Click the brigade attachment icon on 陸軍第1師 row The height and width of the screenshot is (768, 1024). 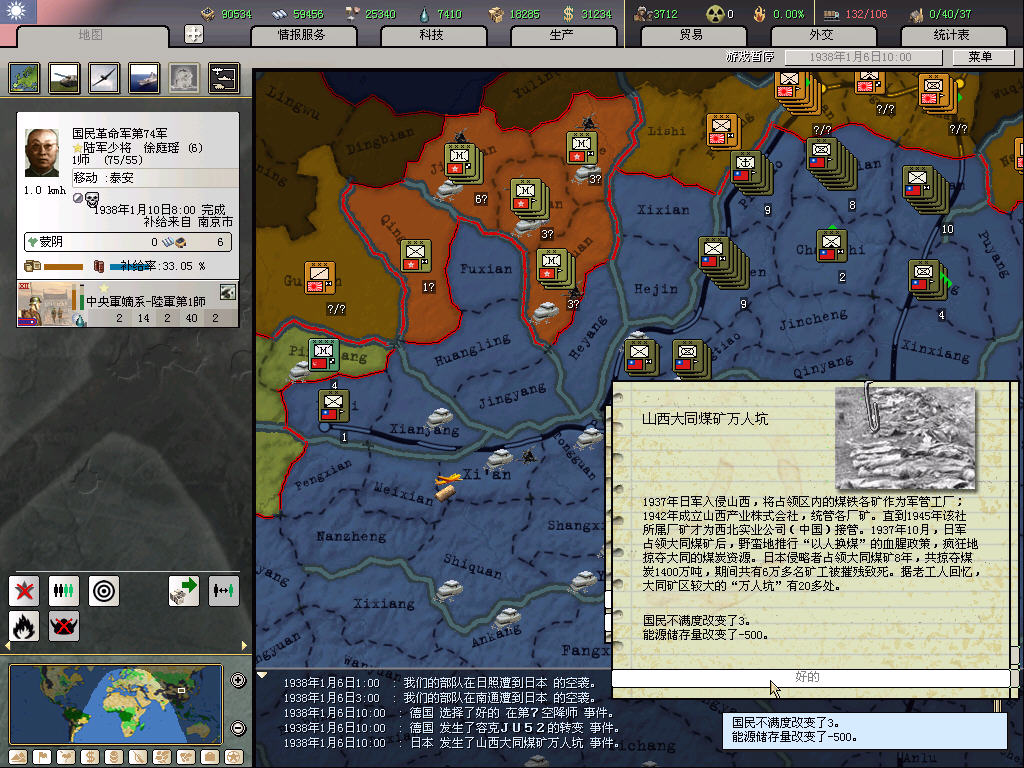point(228,293)
